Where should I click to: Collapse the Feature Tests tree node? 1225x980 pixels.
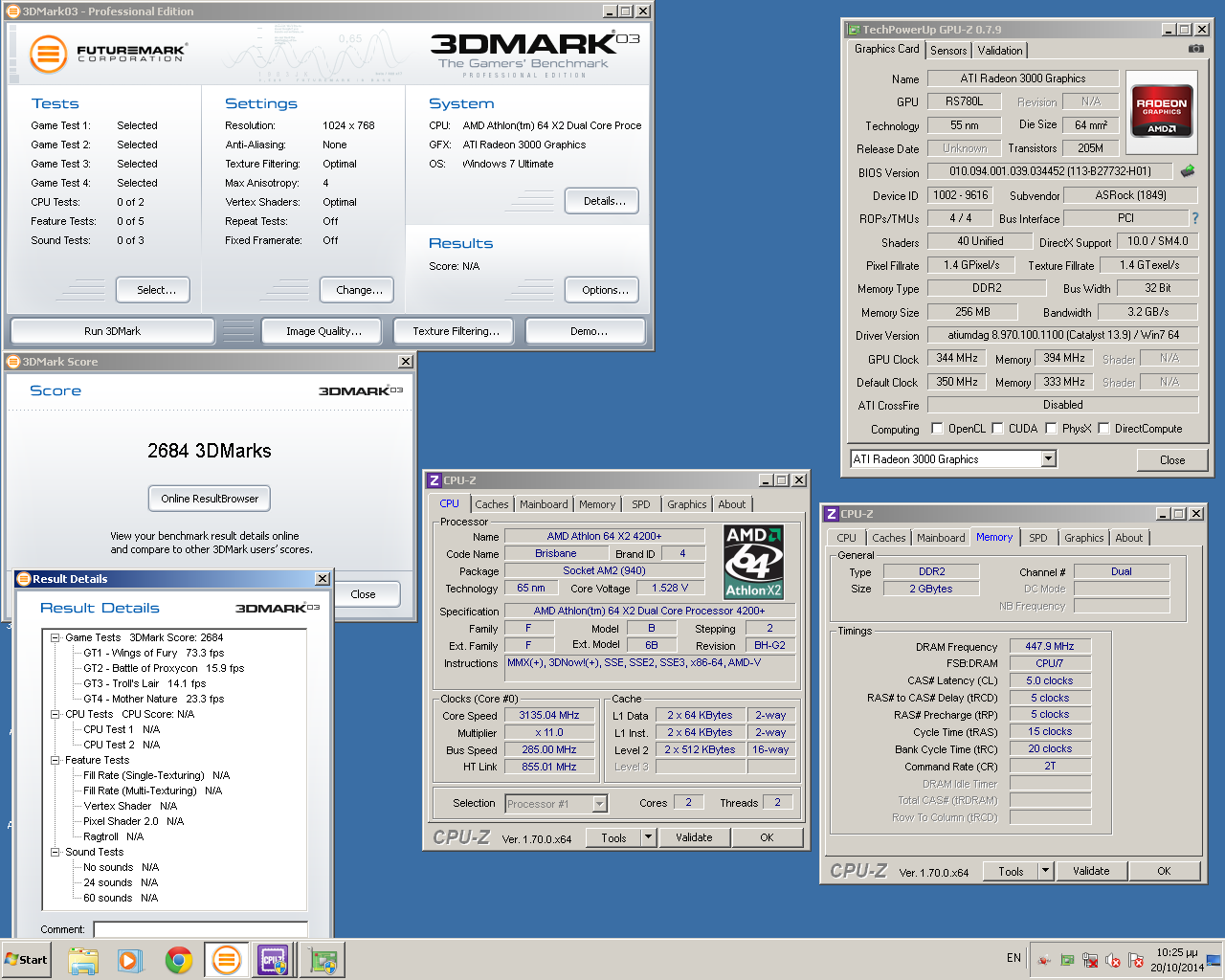point(56,760)
